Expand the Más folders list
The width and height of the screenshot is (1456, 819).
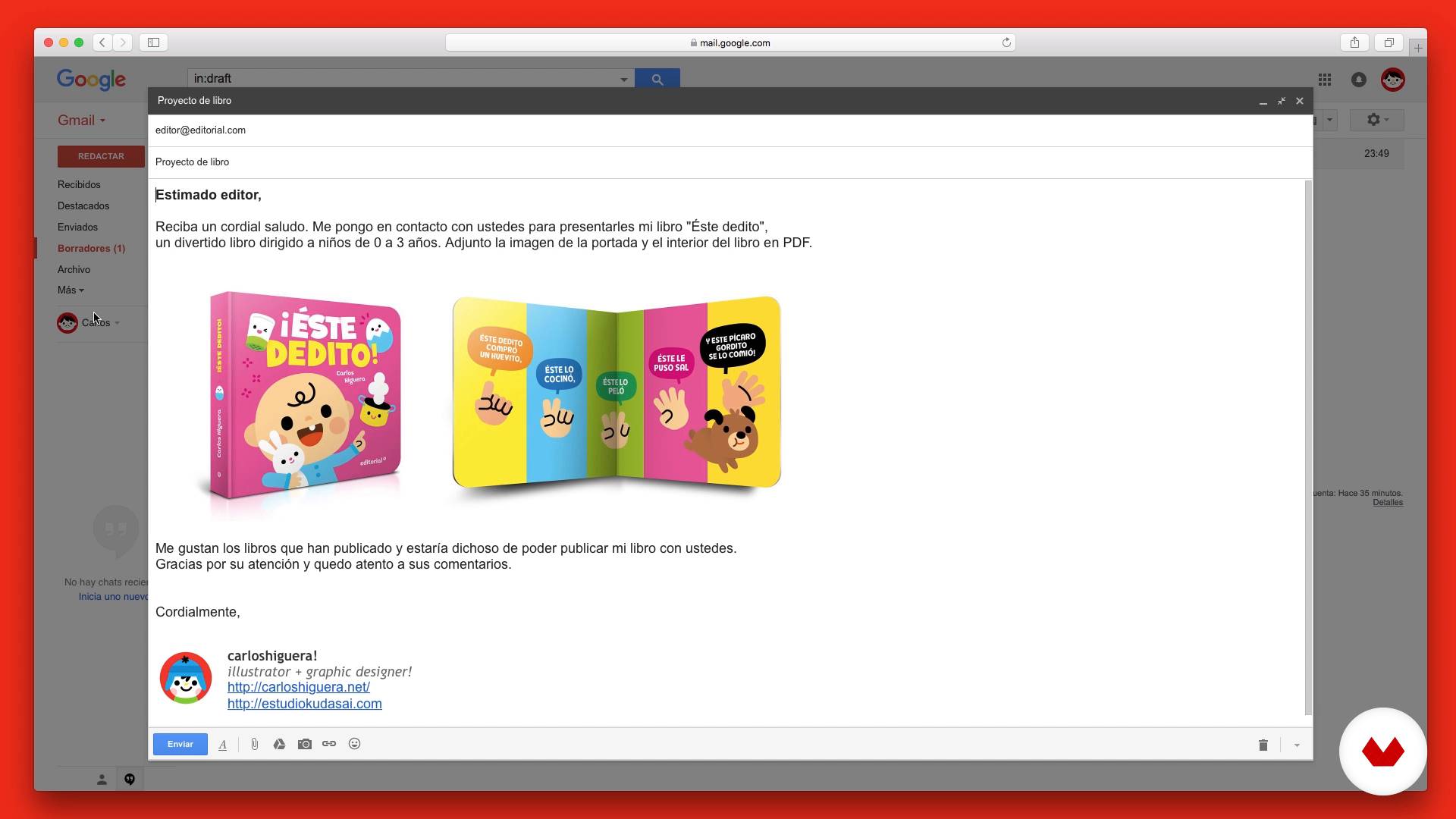[x=71, y=290]
